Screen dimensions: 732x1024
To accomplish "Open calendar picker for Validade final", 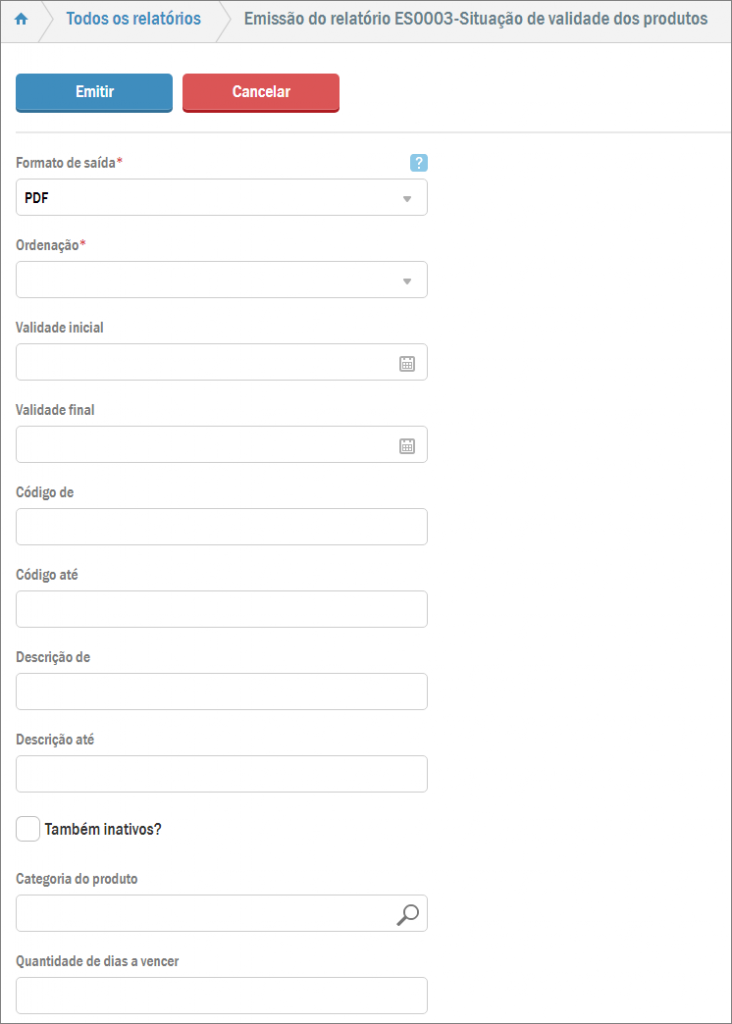I will (x=407, y=446).
